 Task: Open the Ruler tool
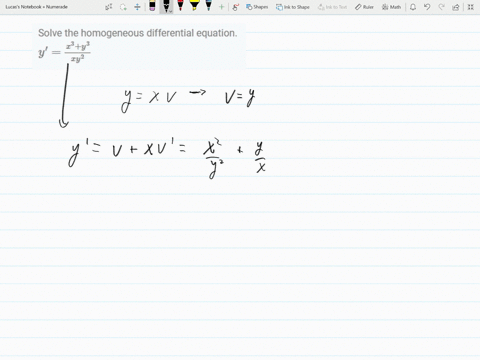click(364, 7)
